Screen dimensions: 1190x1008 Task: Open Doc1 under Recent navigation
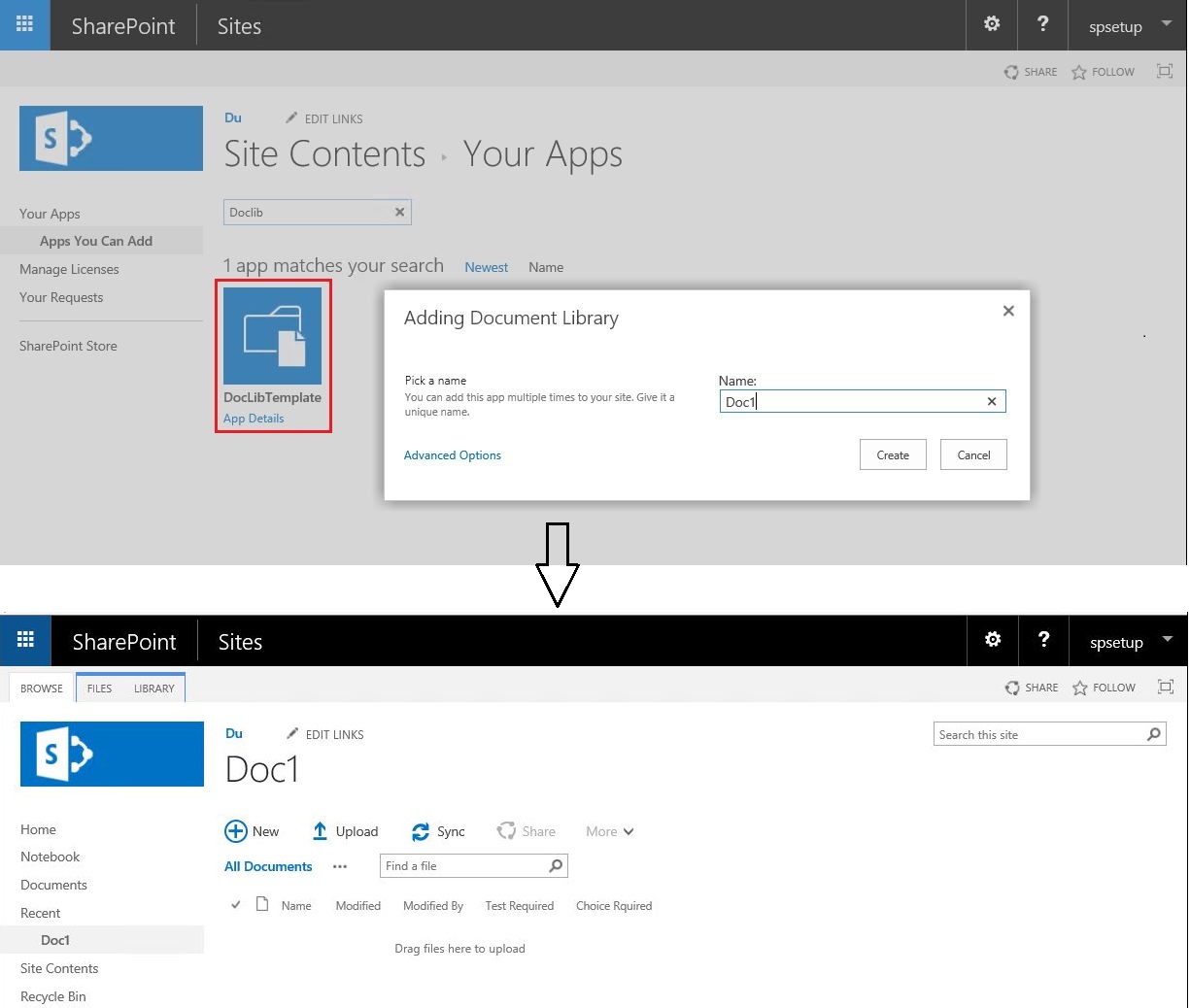55,940
